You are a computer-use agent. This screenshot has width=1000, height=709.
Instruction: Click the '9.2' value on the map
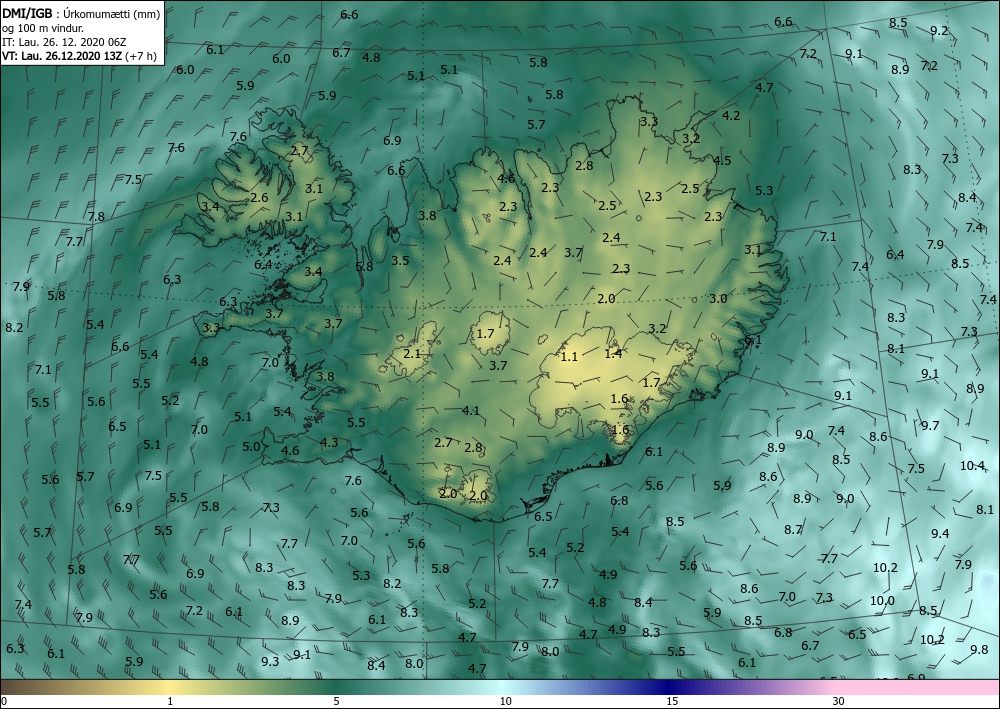pyautogui.click(x=939, y=31)
